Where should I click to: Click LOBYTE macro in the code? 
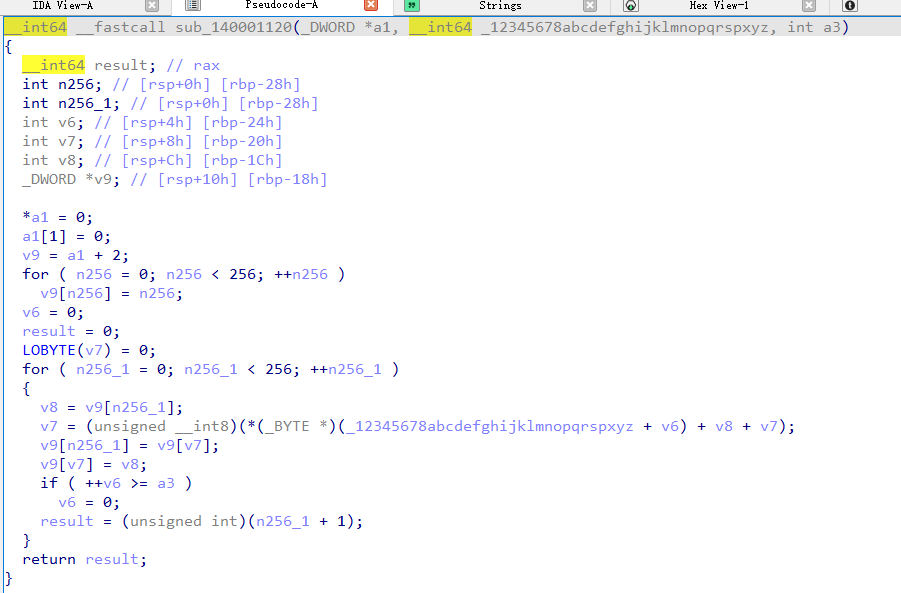[50, 350]
